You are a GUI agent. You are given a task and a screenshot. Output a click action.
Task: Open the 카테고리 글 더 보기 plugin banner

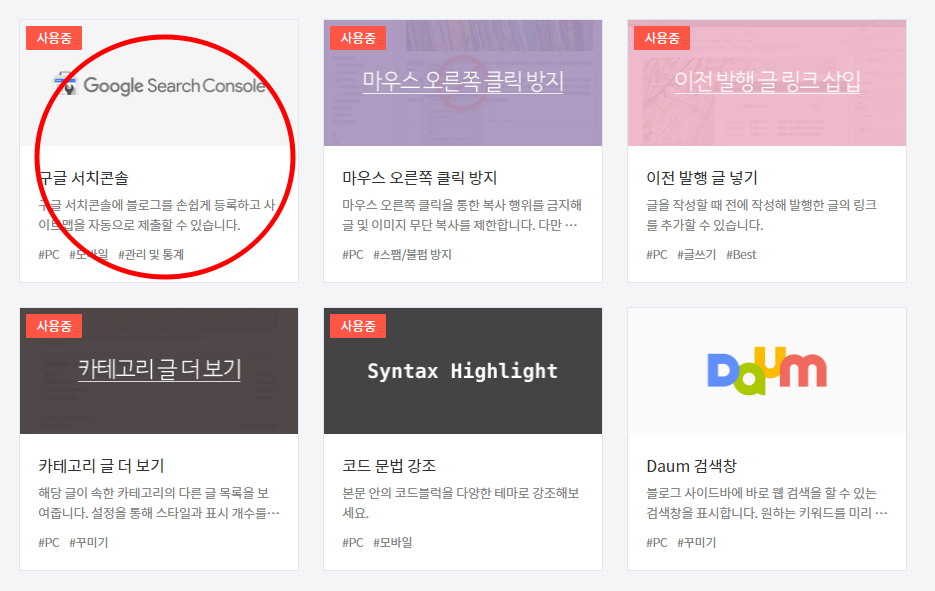point(158,371)
